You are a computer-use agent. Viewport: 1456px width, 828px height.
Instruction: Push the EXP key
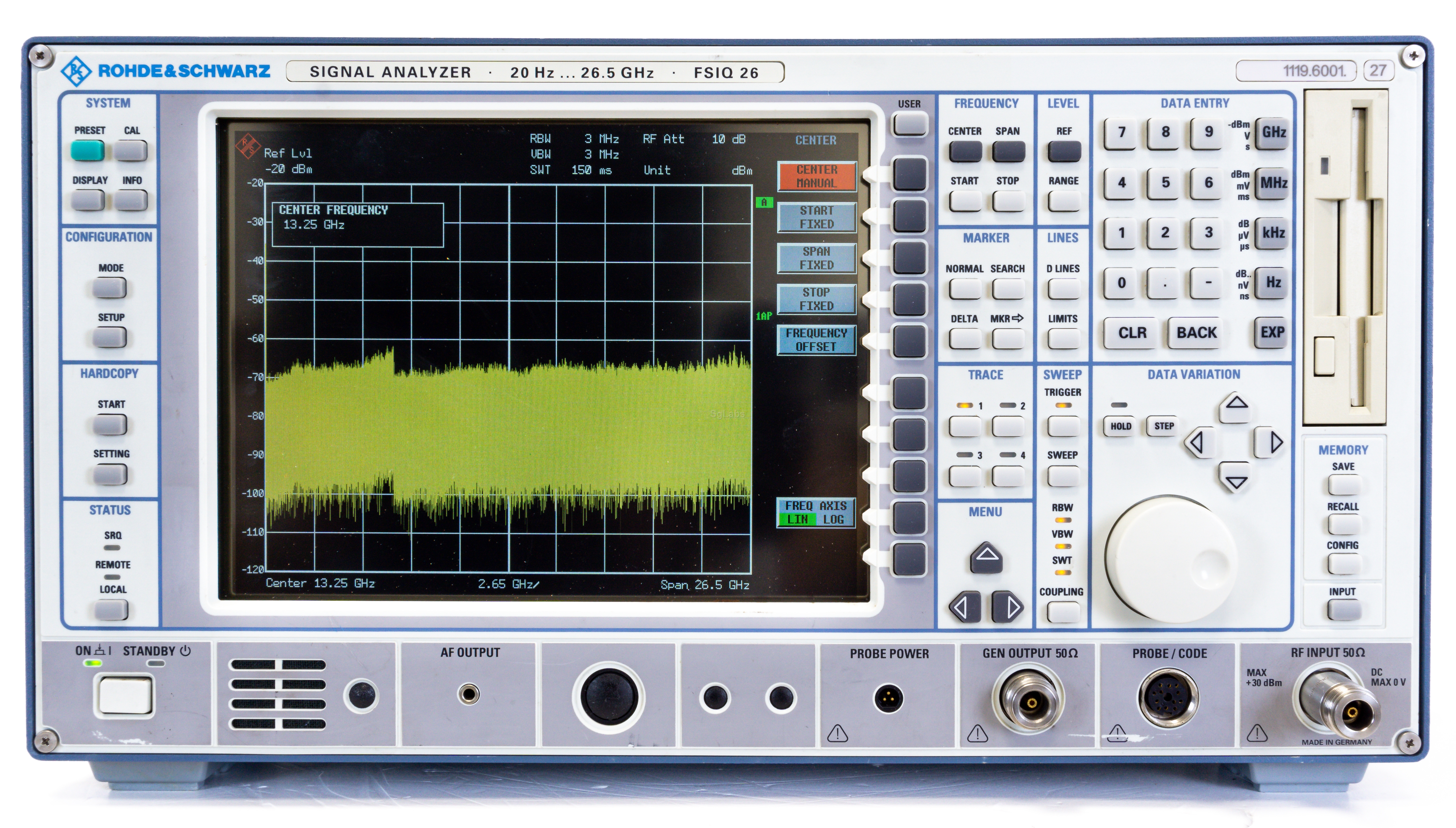[1272, 333]
